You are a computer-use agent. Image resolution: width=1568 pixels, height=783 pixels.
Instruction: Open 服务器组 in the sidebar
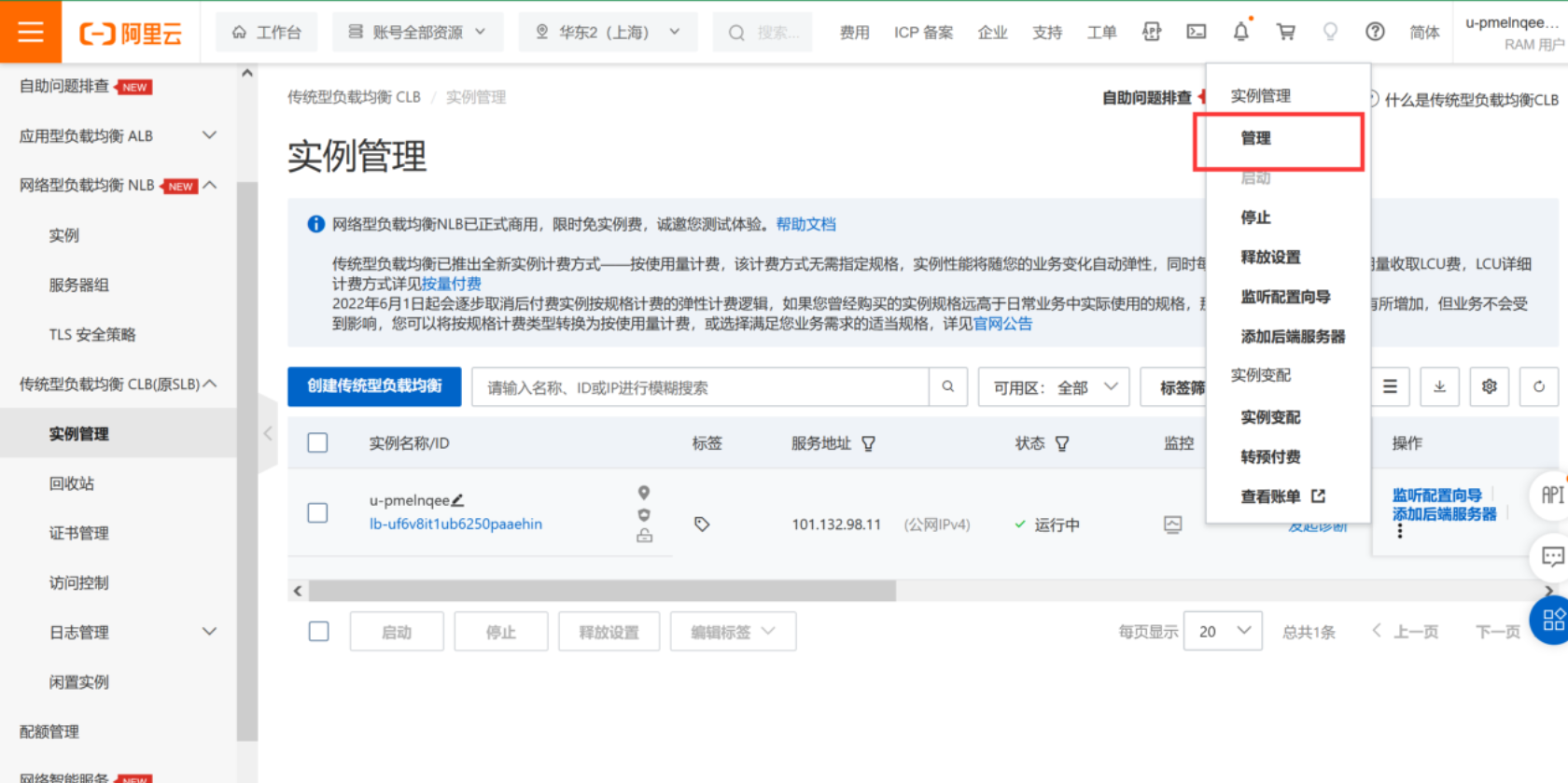coord(79,285)
